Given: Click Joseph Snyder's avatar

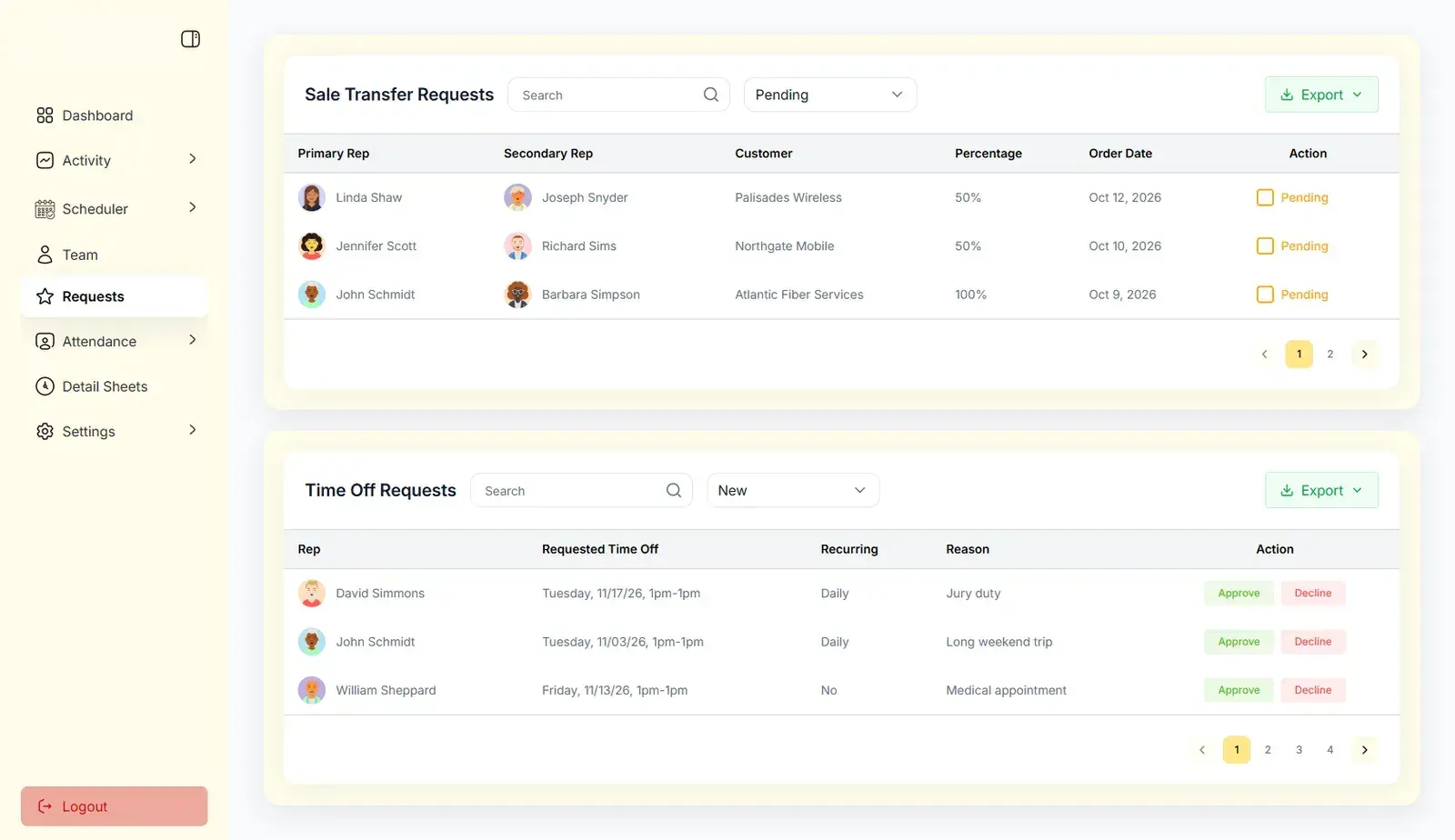Looking at the screenshot, I should (517, 197).
